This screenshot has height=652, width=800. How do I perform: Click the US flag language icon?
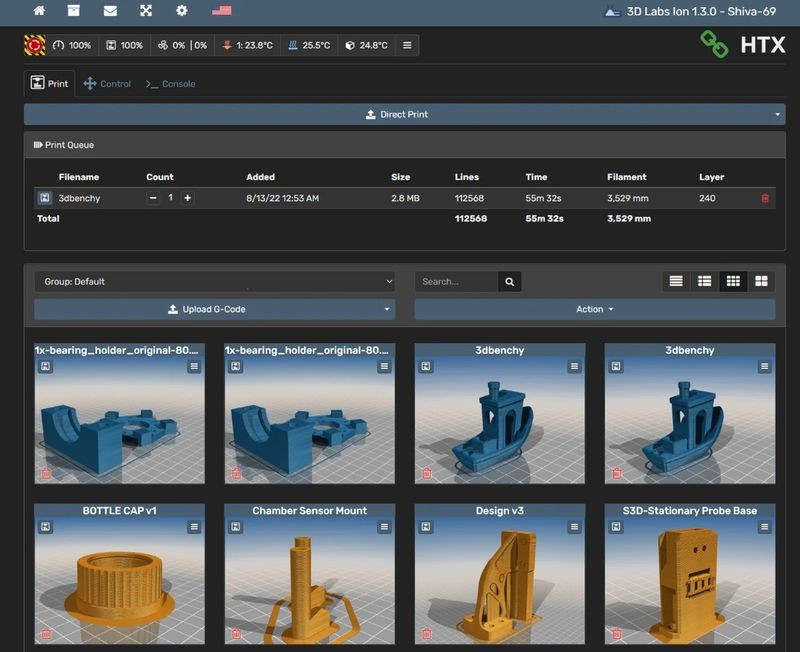point(221,11)
